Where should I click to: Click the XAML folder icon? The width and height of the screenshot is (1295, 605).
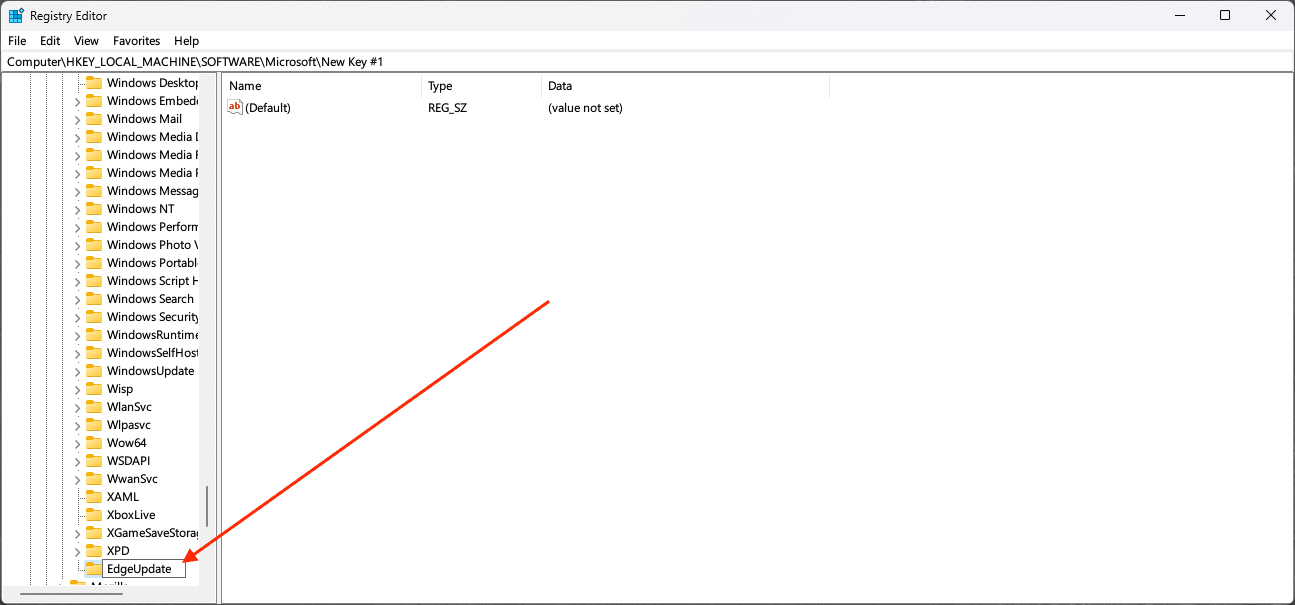click(x=94, y=497)
